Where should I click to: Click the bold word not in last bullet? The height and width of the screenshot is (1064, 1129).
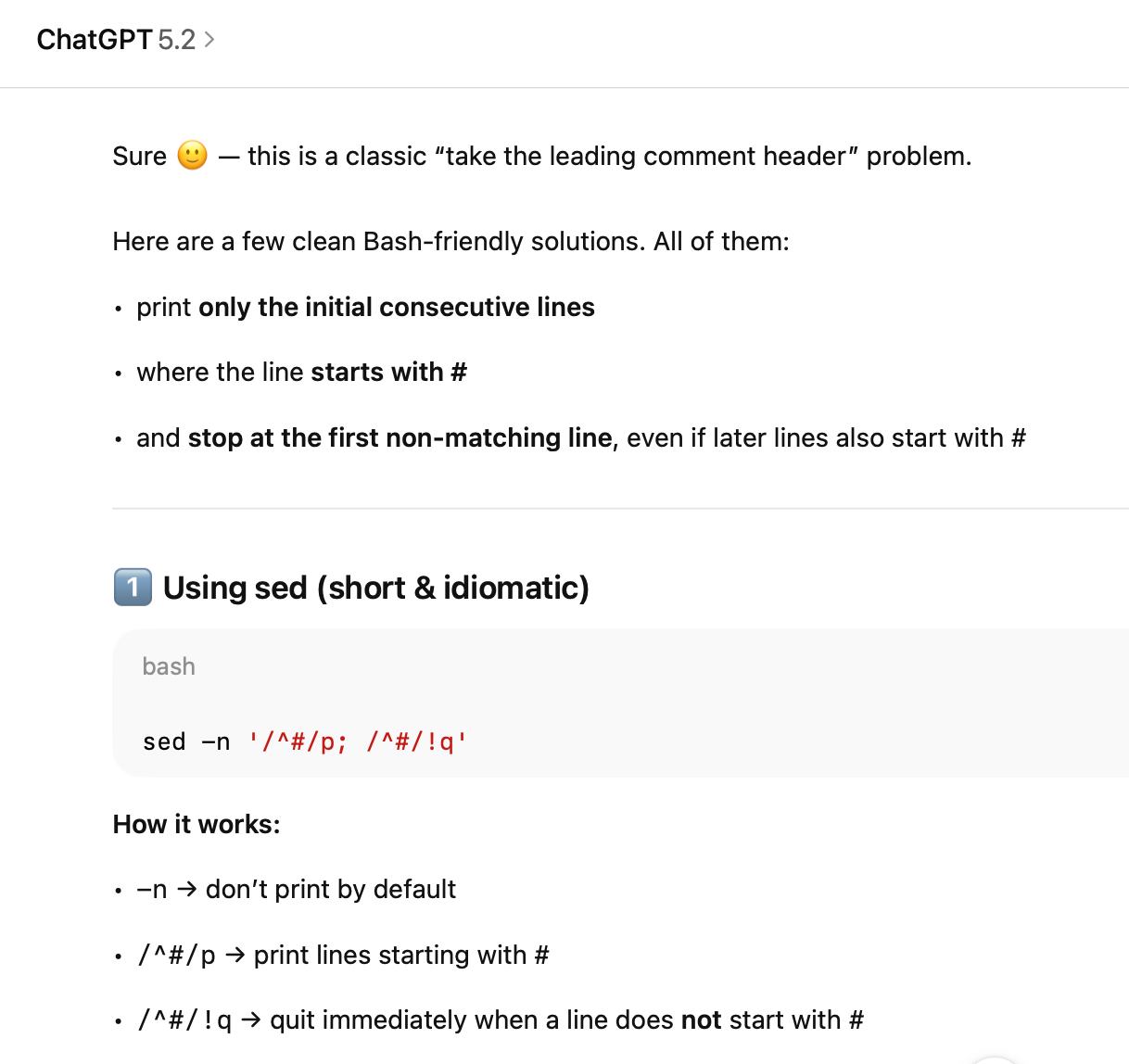(701, 1020)
